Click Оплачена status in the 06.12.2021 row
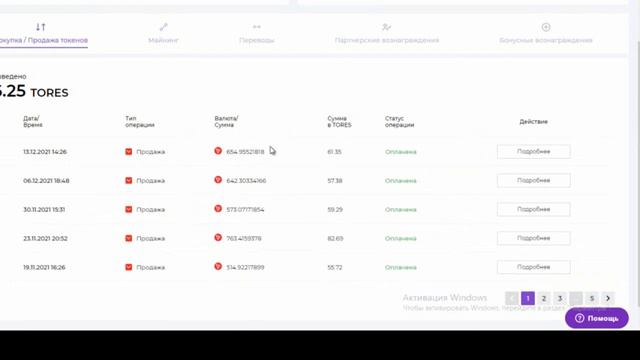 tap(400, 181)
